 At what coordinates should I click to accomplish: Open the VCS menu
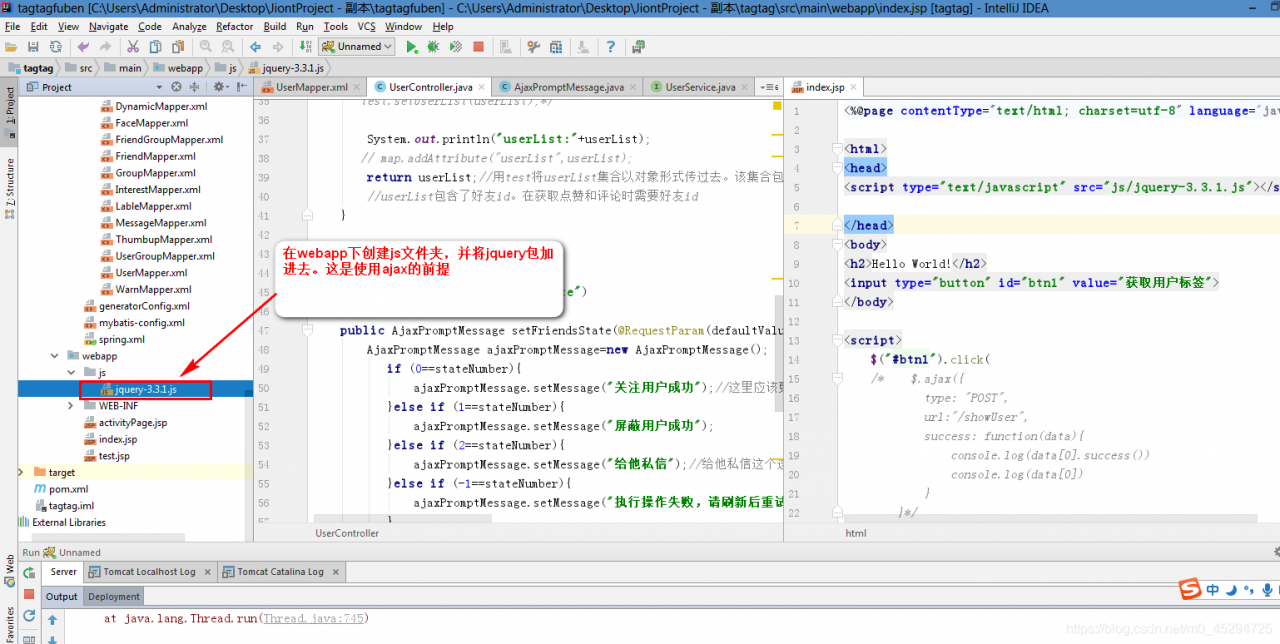pos(367,27)
